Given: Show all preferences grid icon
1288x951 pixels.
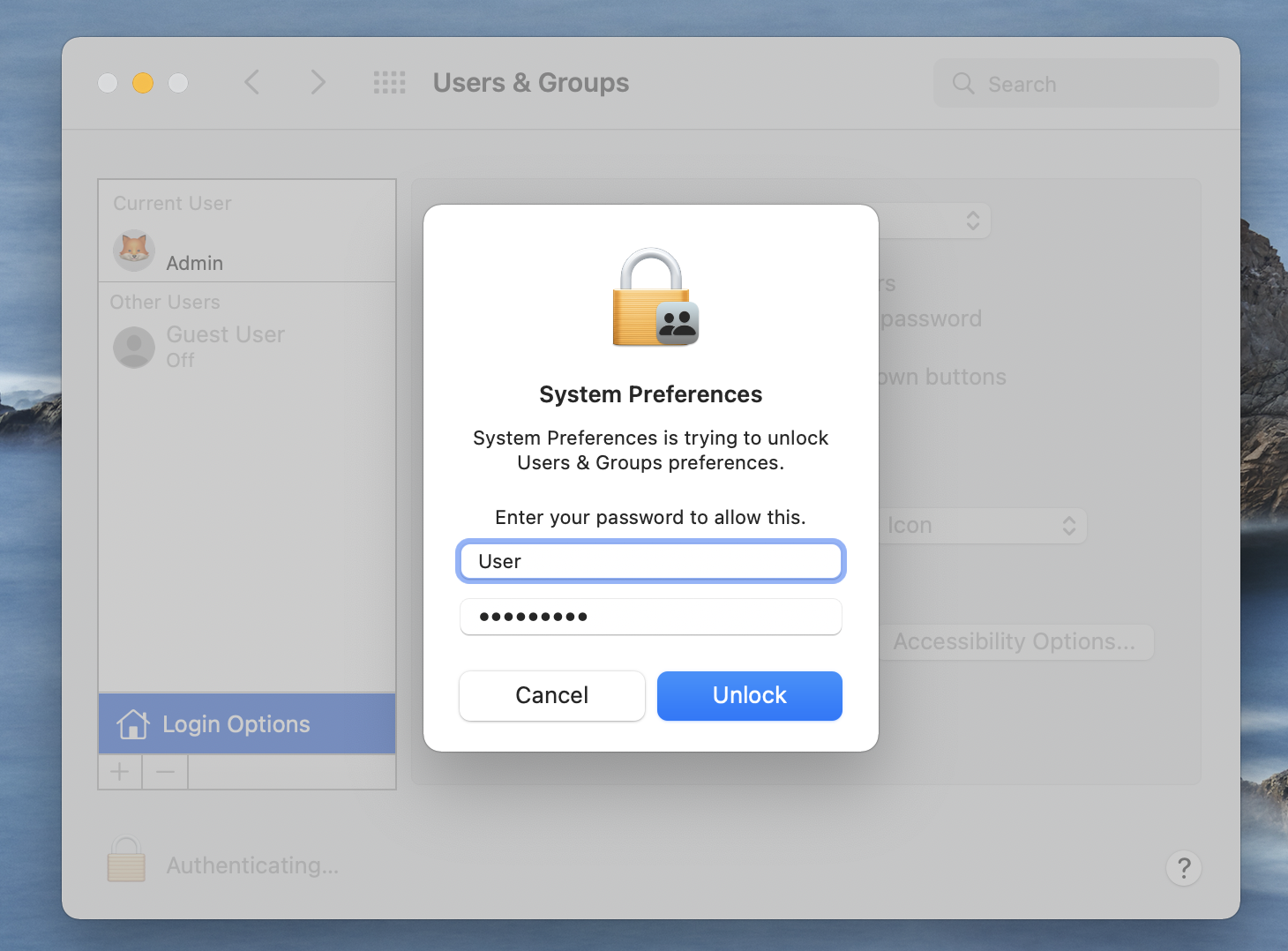Looking at the screenshot, I should (389, 83).
